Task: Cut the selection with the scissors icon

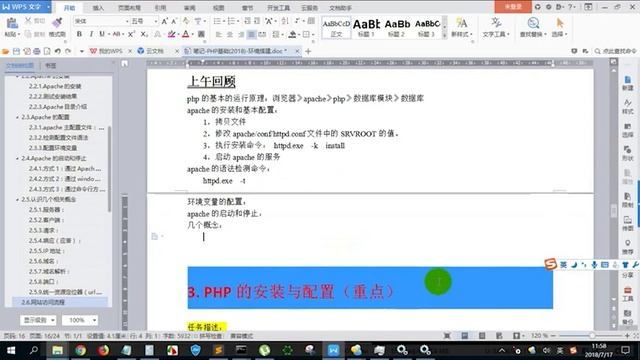Action: (28, 21)
